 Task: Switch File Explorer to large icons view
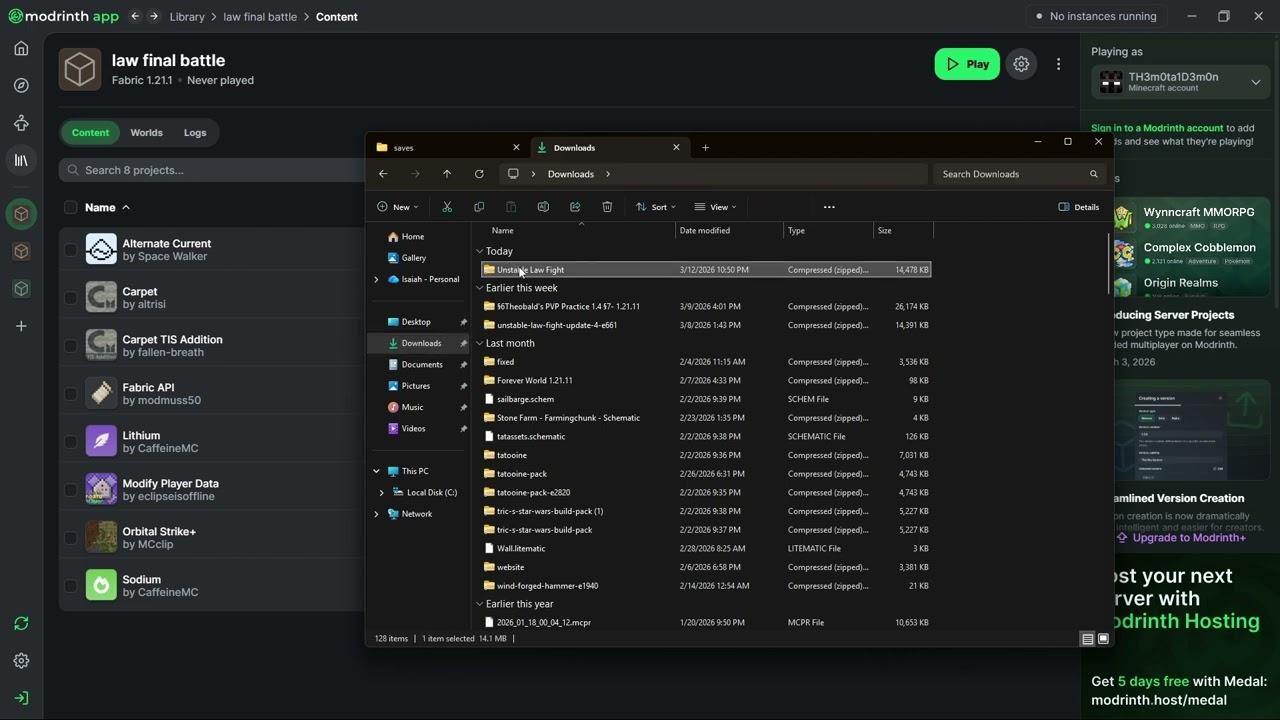[1103, 639]
